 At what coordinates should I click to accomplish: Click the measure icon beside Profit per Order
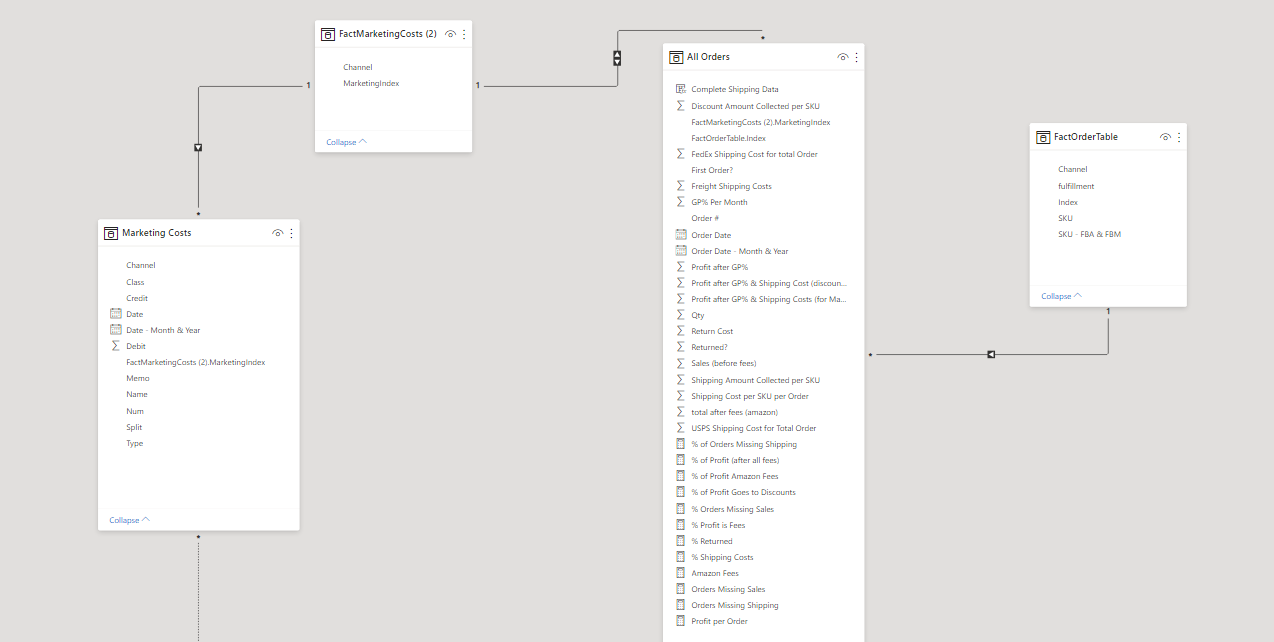pos(681,621)
